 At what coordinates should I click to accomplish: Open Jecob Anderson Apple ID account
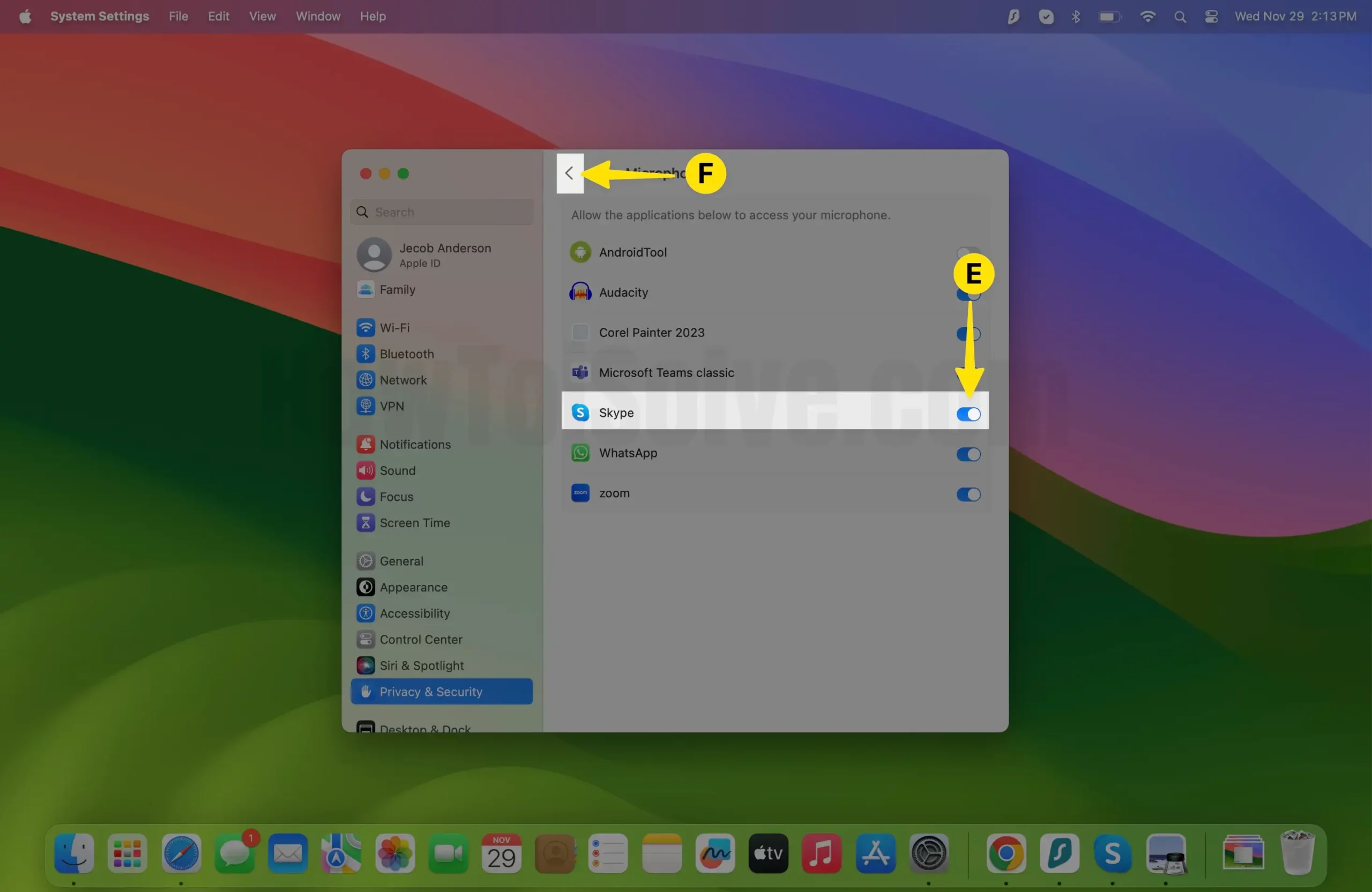tap(444, 254)
